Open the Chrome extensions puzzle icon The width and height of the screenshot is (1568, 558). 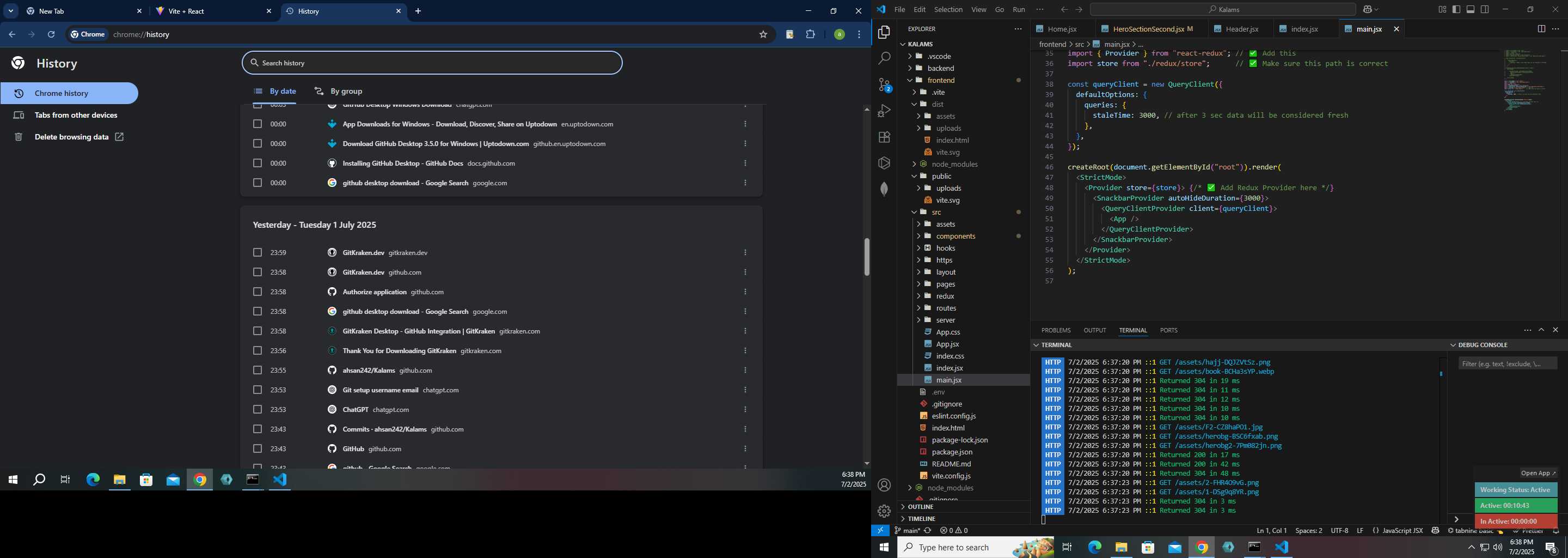[x=810, y=35]
